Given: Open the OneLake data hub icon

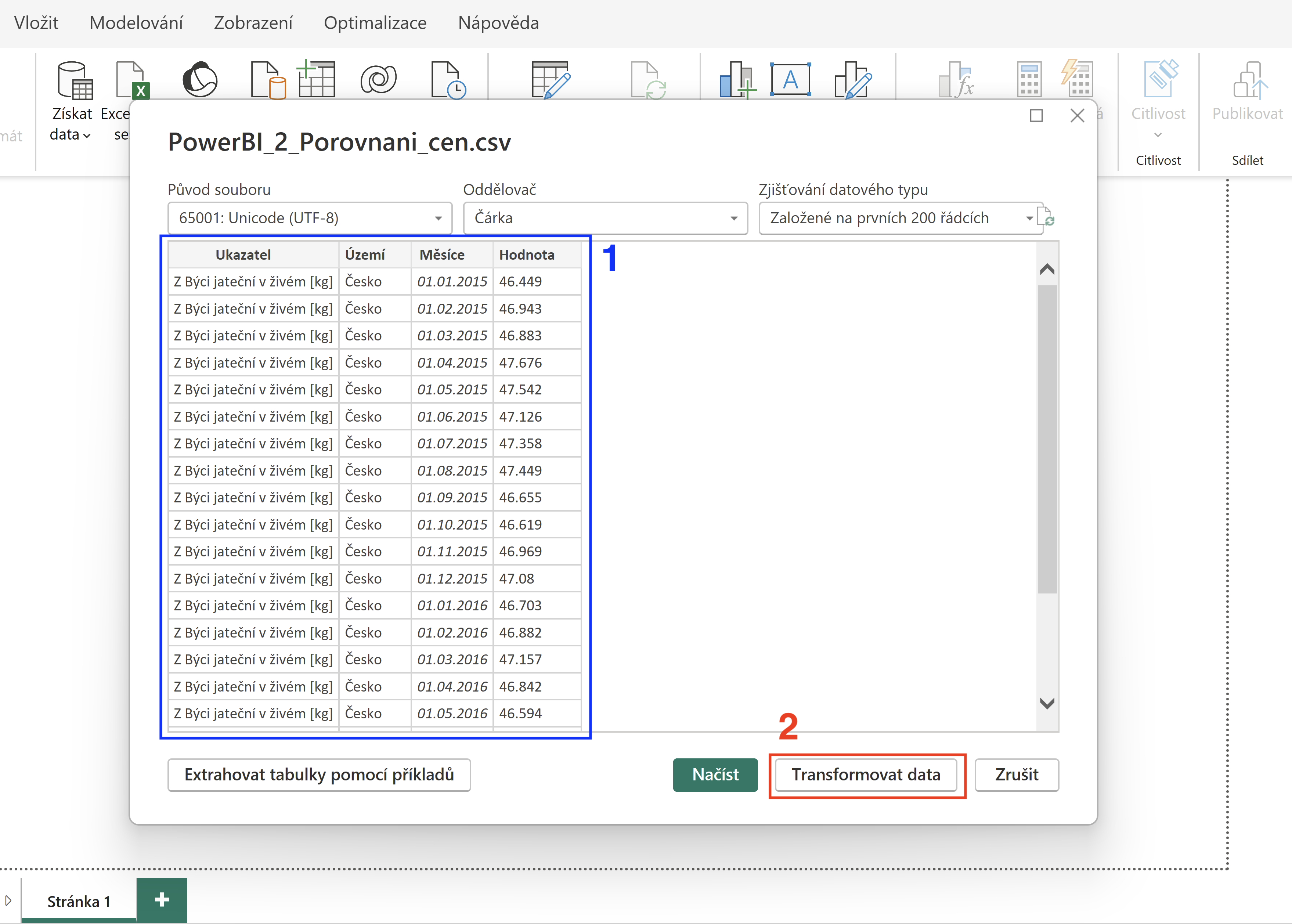Looking at the screenshot, I should 200,79.
